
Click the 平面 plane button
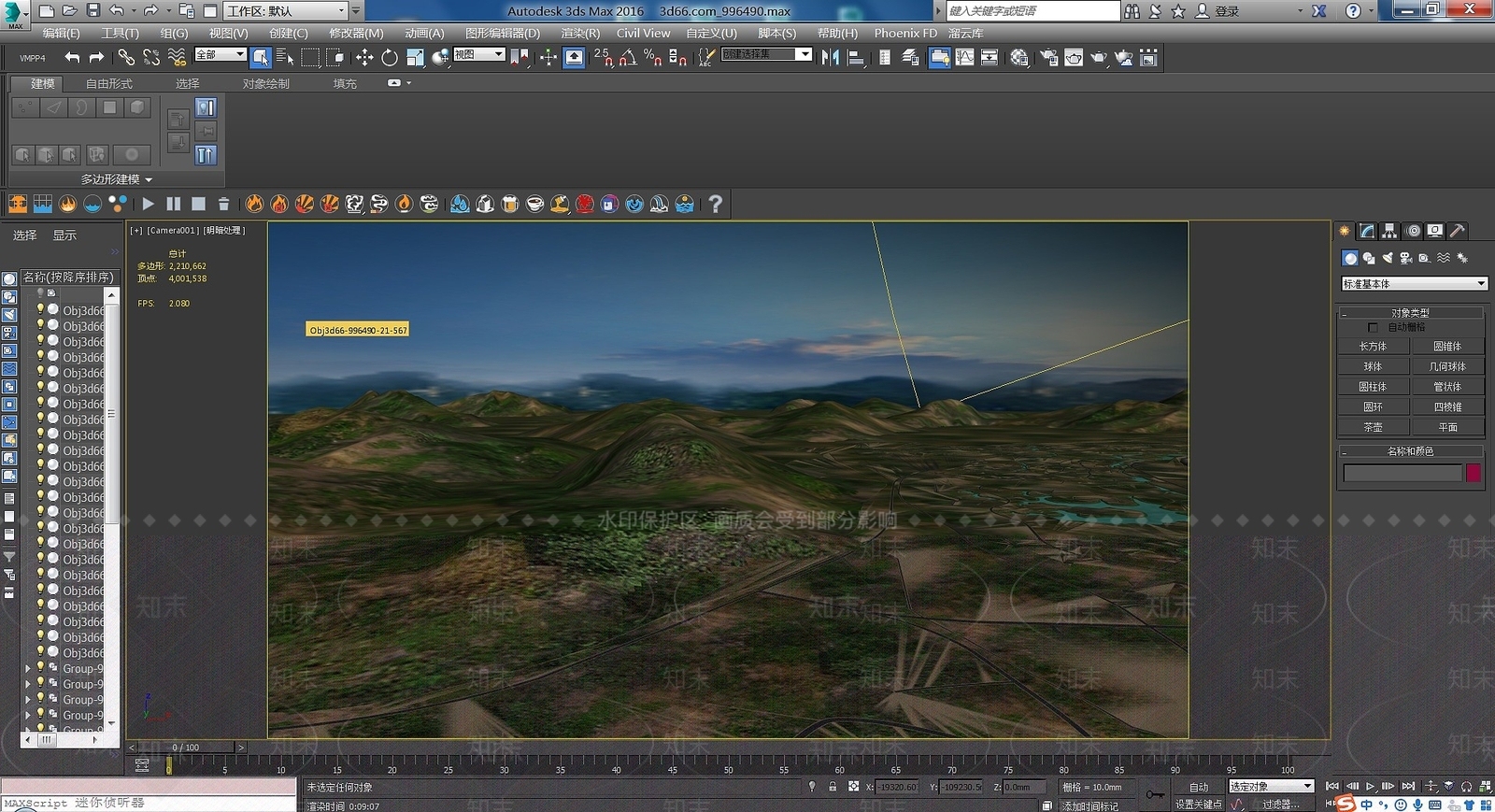click(x=1447, y=427)
